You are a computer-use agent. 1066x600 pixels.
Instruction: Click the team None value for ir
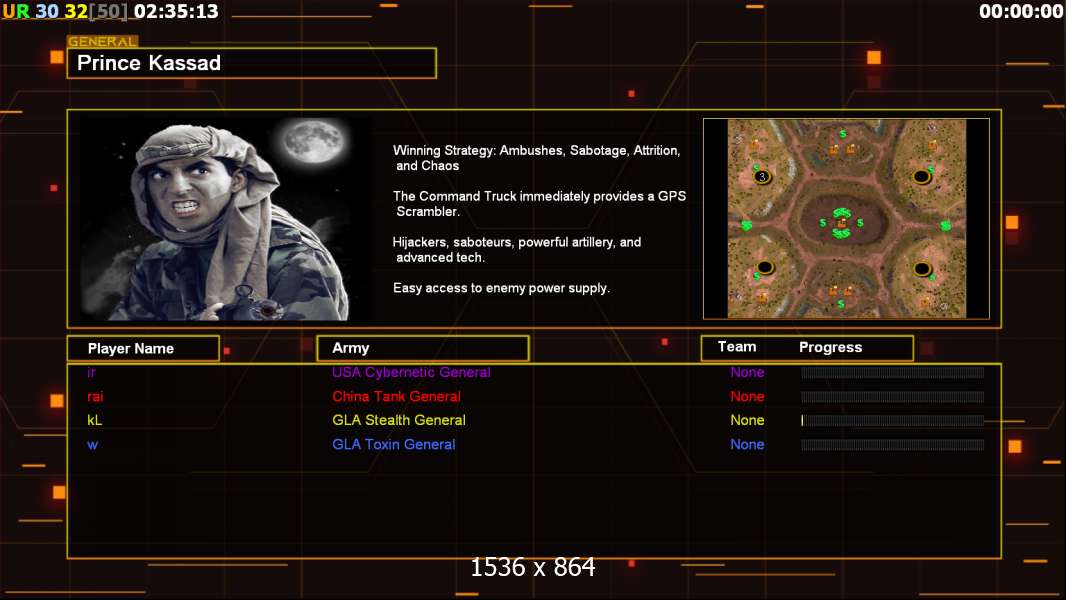point(747,372)
